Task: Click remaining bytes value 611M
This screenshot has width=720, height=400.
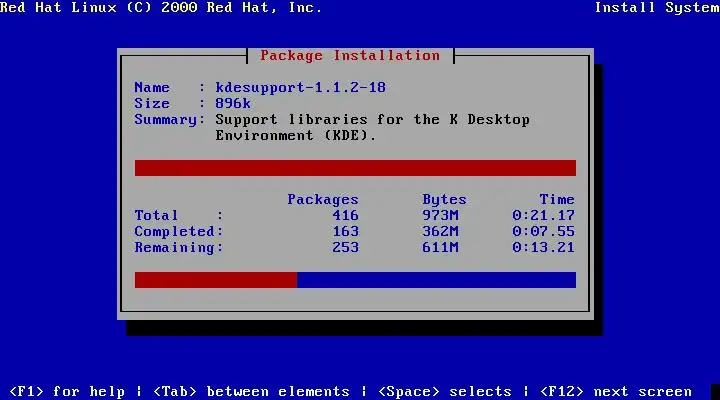Action: coord(440,248)
